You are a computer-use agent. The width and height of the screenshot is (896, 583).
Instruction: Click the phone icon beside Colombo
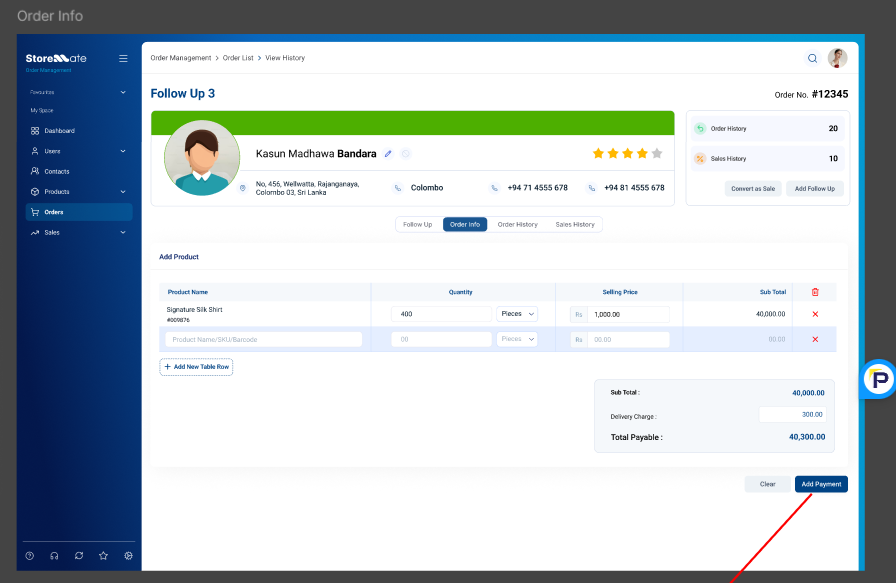click(398, 188)
